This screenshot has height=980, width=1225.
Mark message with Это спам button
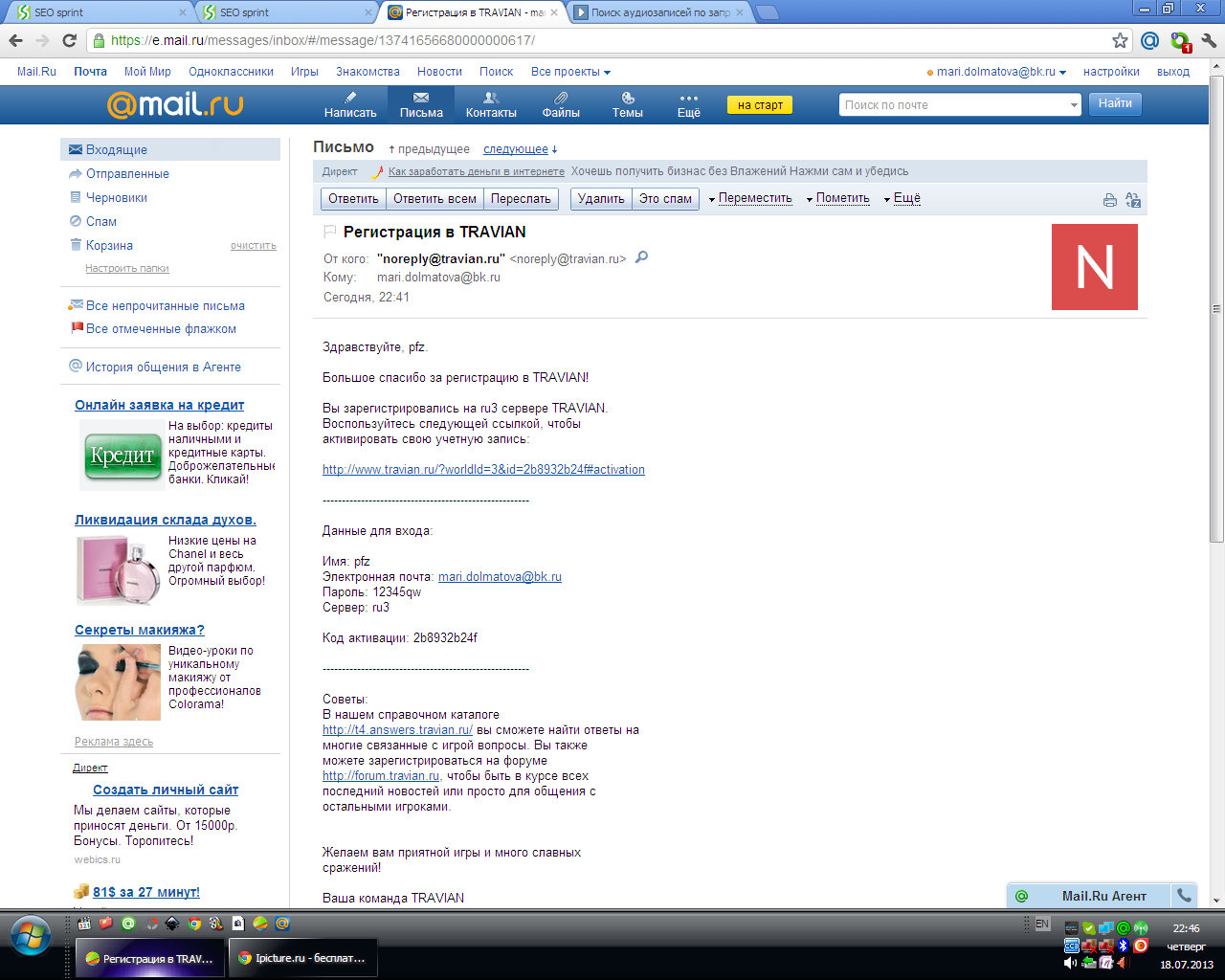[665, 199]
